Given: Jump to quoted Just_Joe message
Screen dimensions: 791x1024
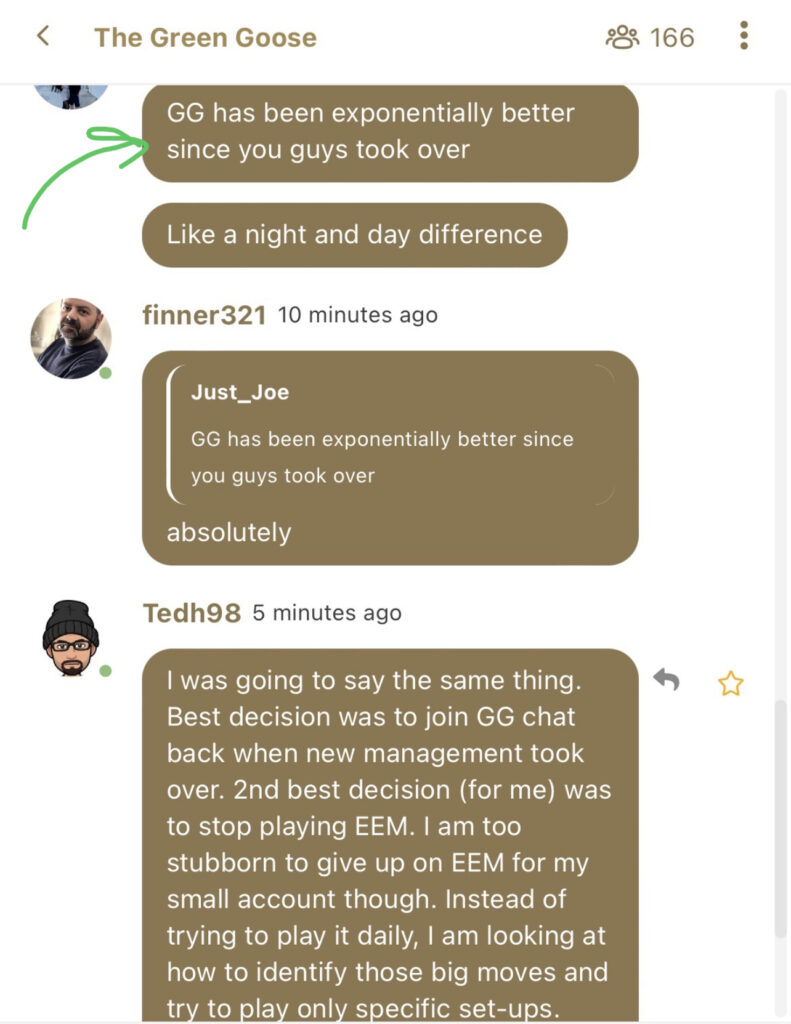Looking at the screenshot, I should point(391,434).
